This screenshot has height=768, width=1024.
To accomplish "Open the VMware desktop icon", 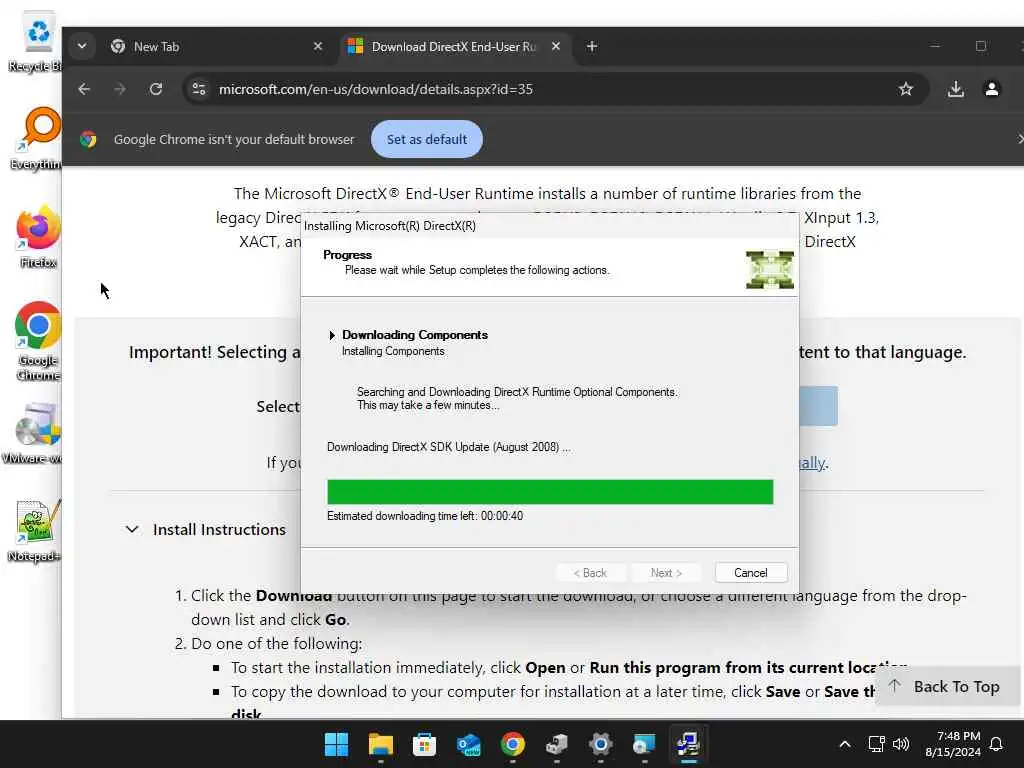I will tap(34, 433).
